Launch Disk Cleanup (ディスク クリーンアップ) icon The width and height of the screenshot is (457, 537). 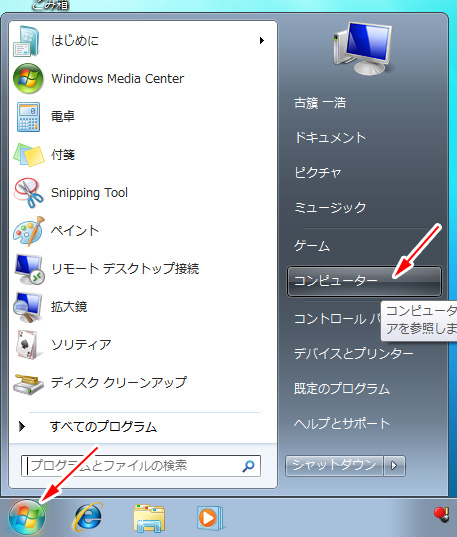click(x=28, y=383)
